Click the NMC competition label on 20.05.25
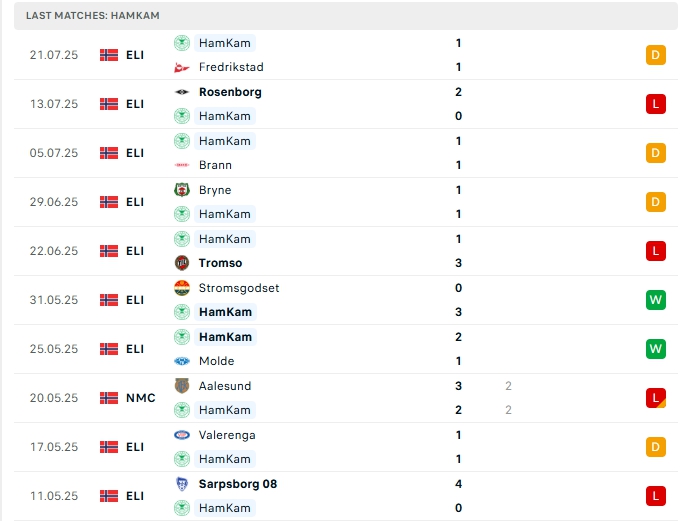This screenshot has width=686, height=521. coord(141,398)
